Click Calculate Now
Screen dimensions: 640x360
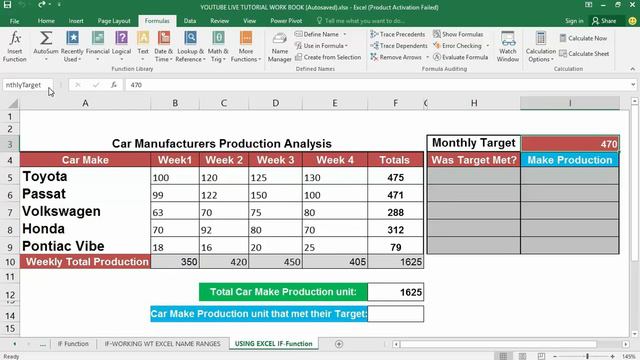coord(583,38)
